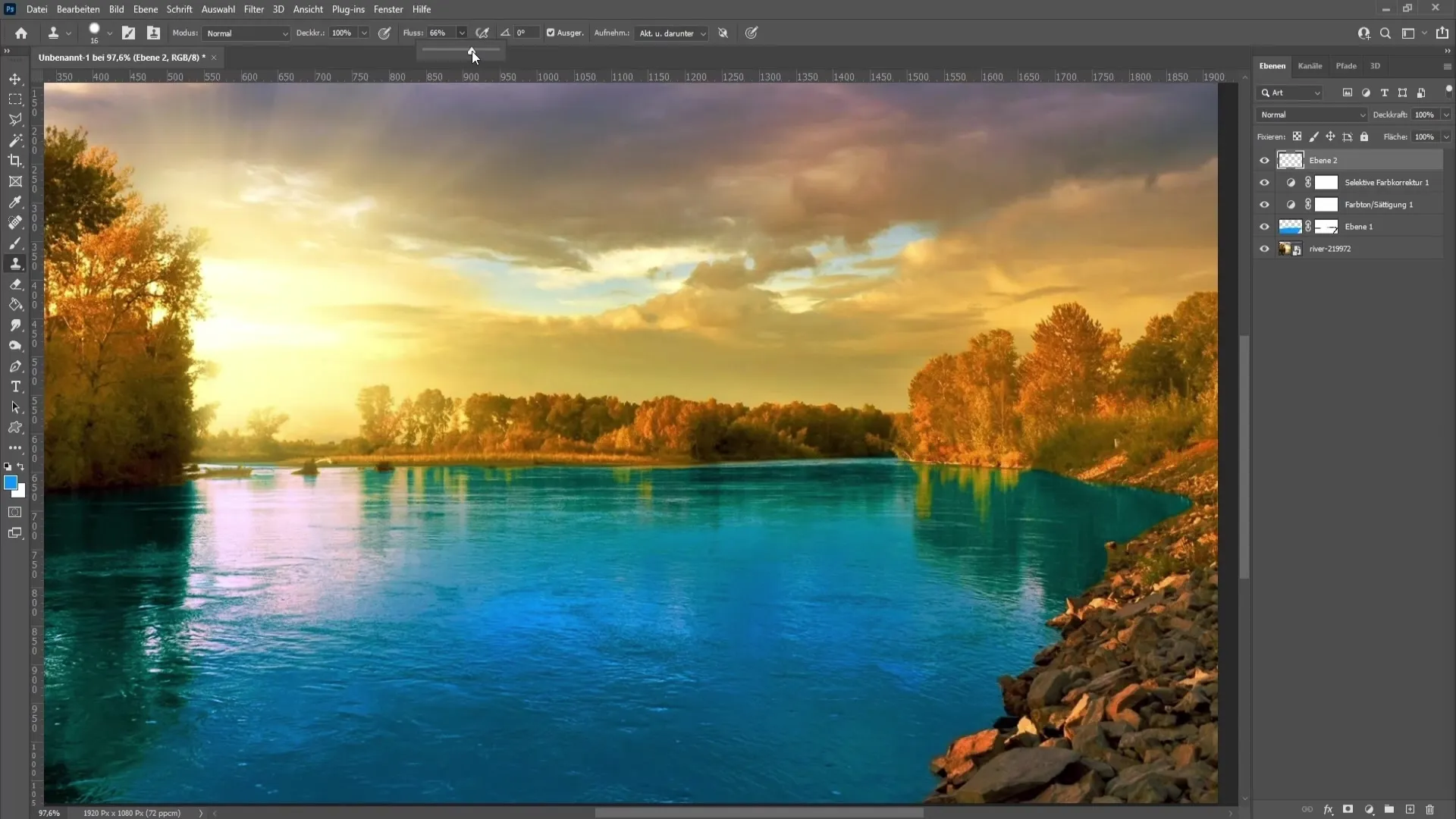Select the Type tool

pos(15,386)
